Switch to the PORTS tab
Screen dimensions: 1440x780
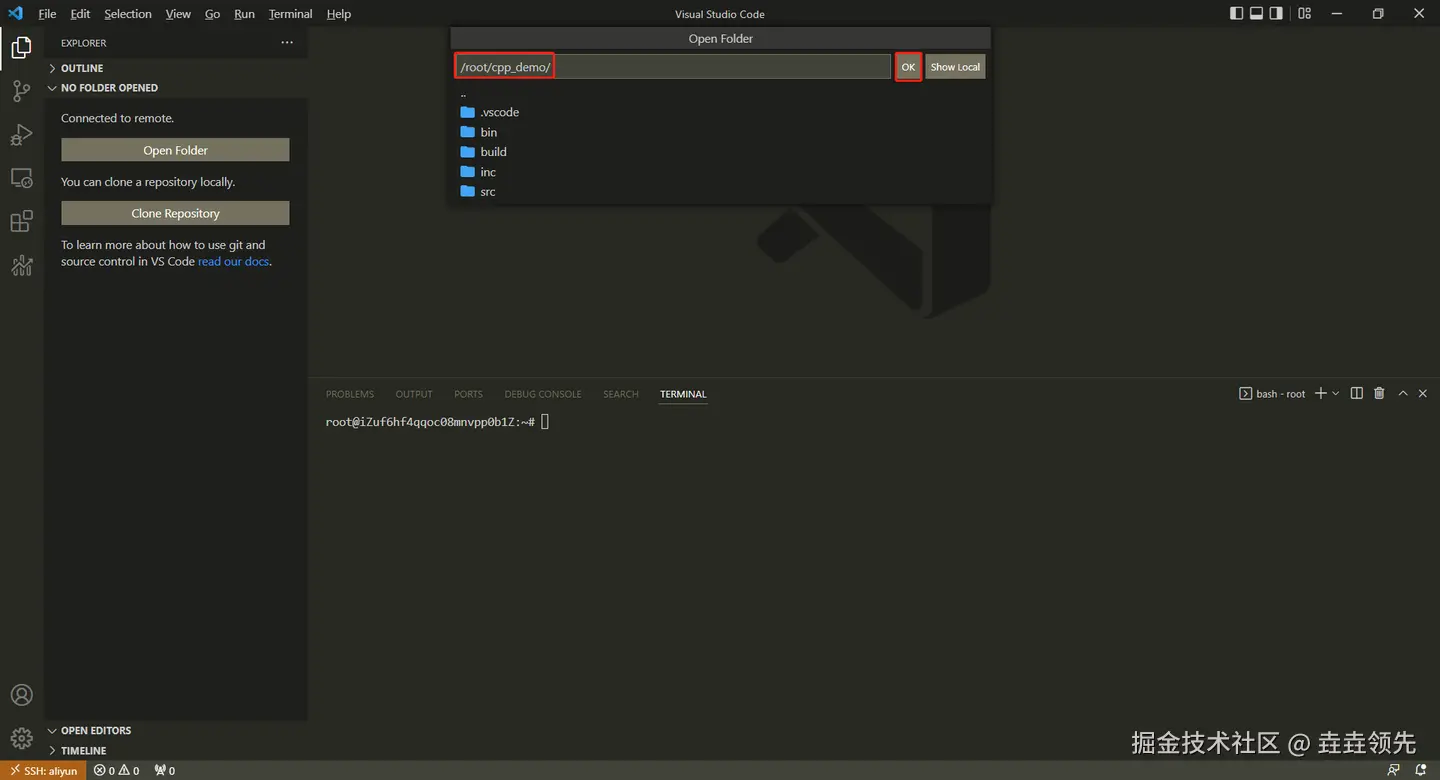(468, 394)
